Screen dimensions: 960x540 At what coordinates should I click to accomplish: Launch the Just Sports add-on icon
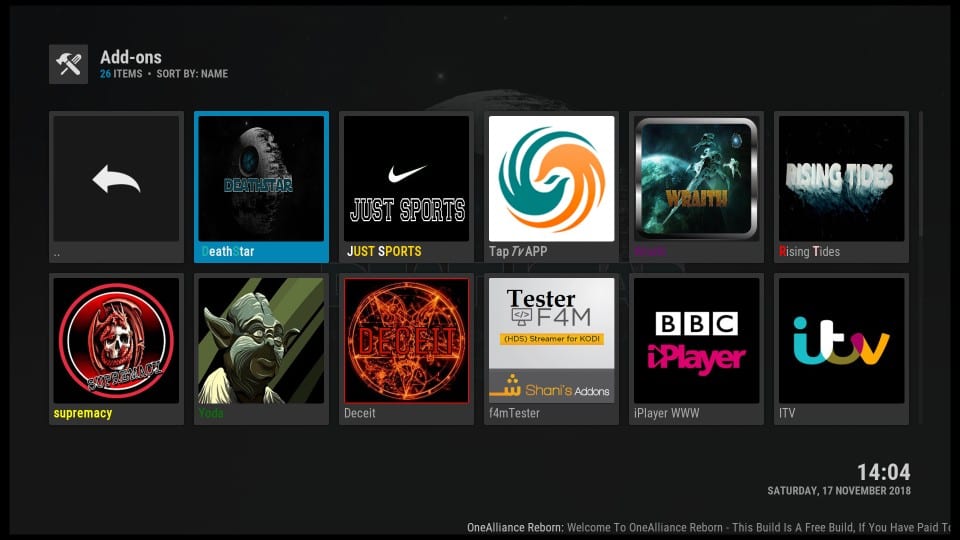coord(407,179)
